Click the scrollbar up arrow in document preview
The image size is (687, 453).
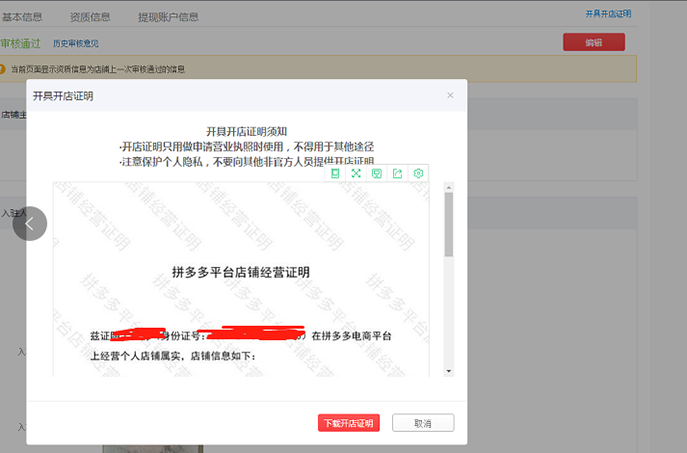(449, 187)
